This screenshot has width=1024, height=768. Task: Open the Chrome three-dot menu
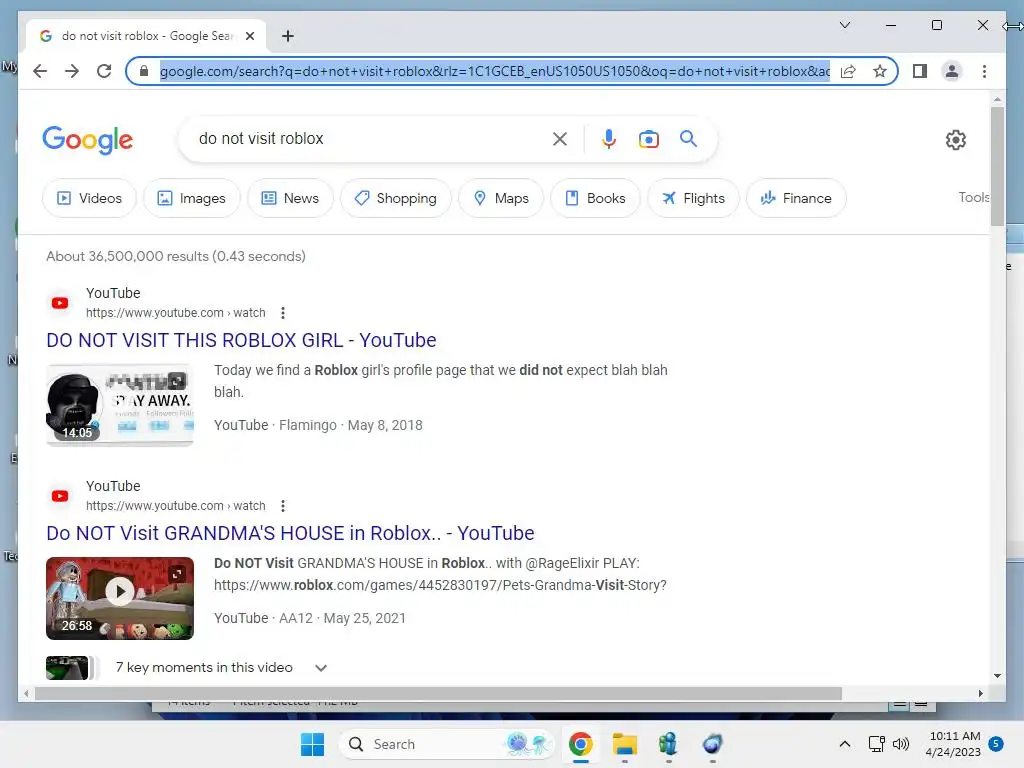[984, 71]
